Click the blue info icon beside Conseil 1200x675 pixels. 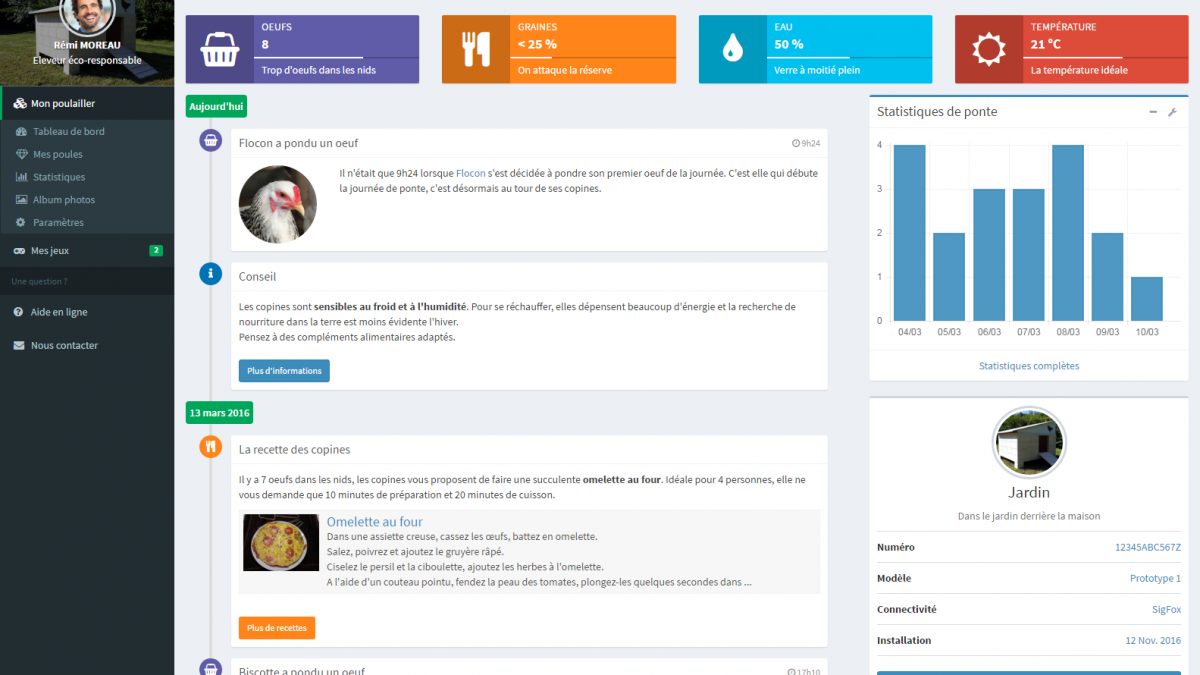[x=210, y=273]
